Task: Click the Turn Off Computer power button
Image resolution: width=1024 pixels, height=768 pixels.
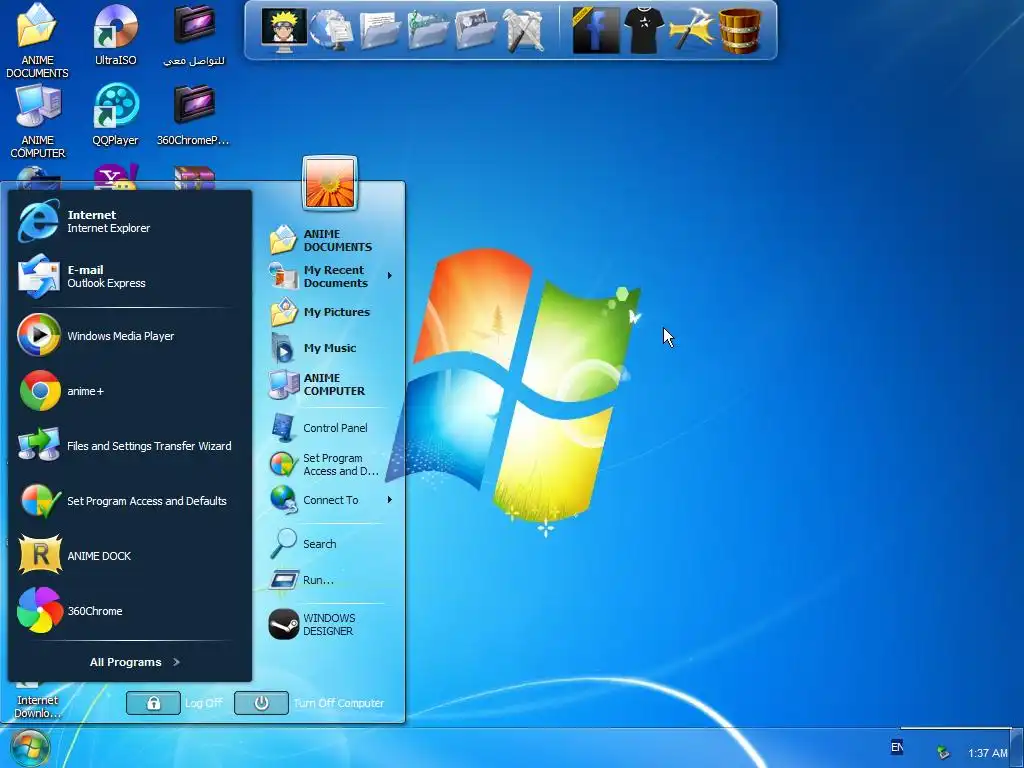Action: tap(261, 703)
